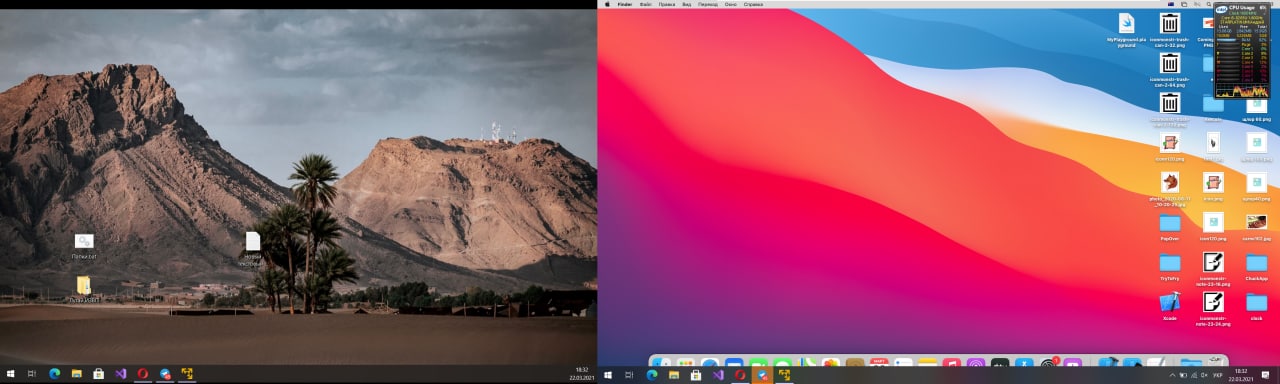The image size is (1280, 384).
Task: Select iconmonstr-note-23-16.png file
Action: click(x=1213, y=268)
